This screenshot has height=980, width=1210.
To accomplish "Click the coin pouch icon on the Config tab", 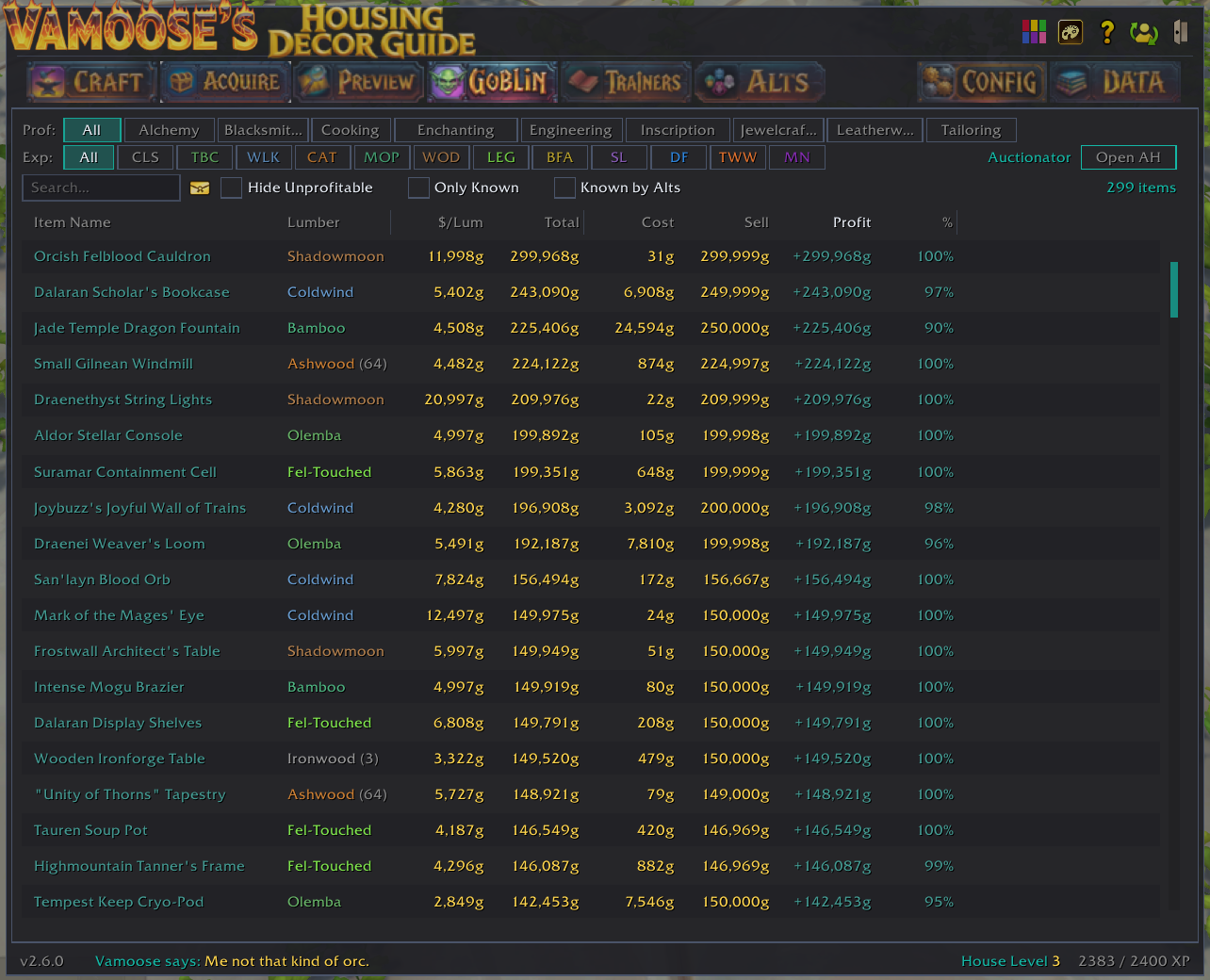I will click(937, 82).
